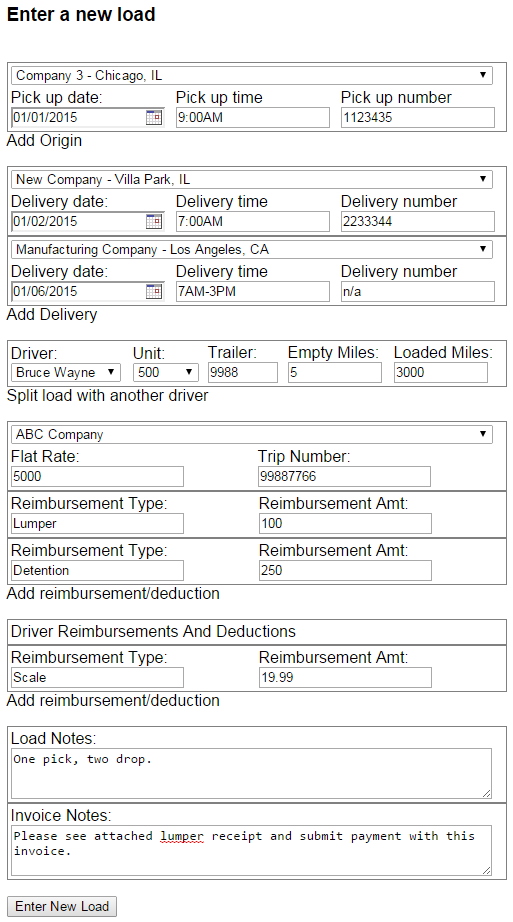Open the Unit dropdown showing 500
Screen dimensions: 513x922
coord(166,372)
